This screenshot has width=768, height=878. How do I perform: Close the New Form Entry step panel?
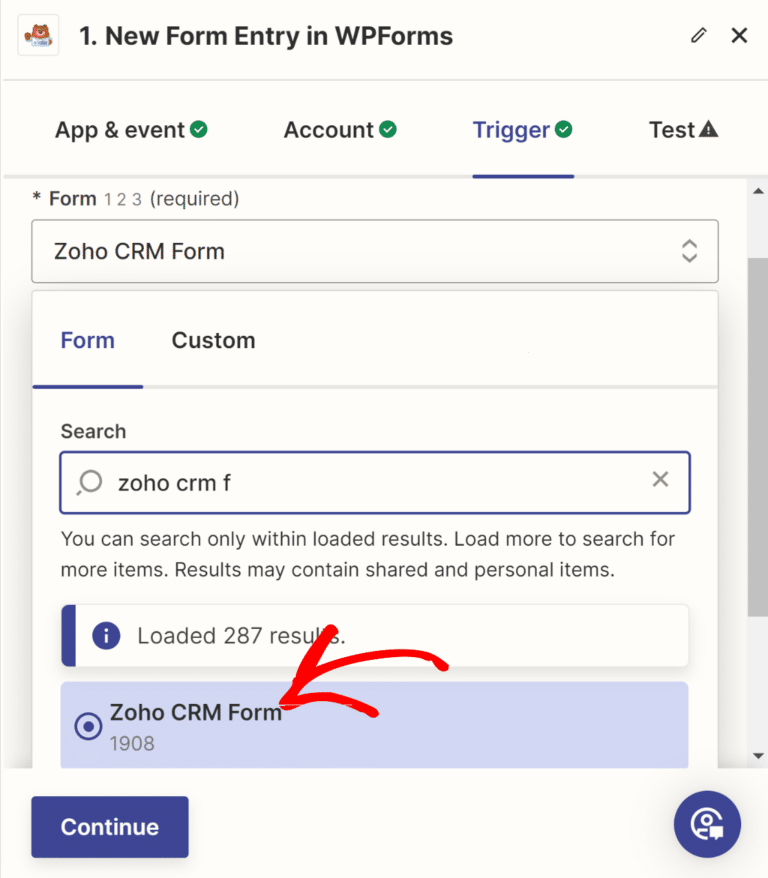[739, 35]
